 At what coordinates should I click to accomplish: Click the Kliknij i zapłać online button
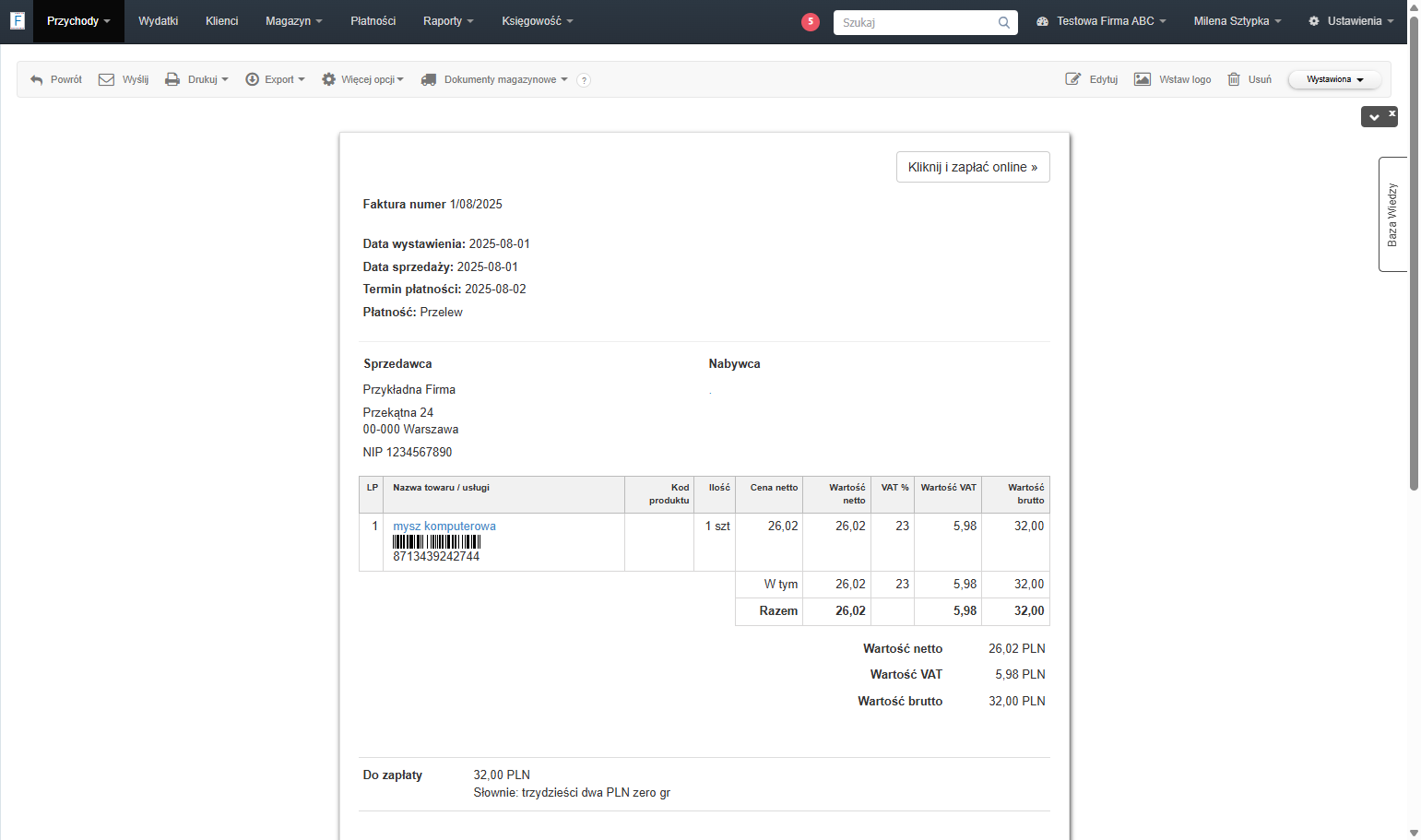point(973,167)
